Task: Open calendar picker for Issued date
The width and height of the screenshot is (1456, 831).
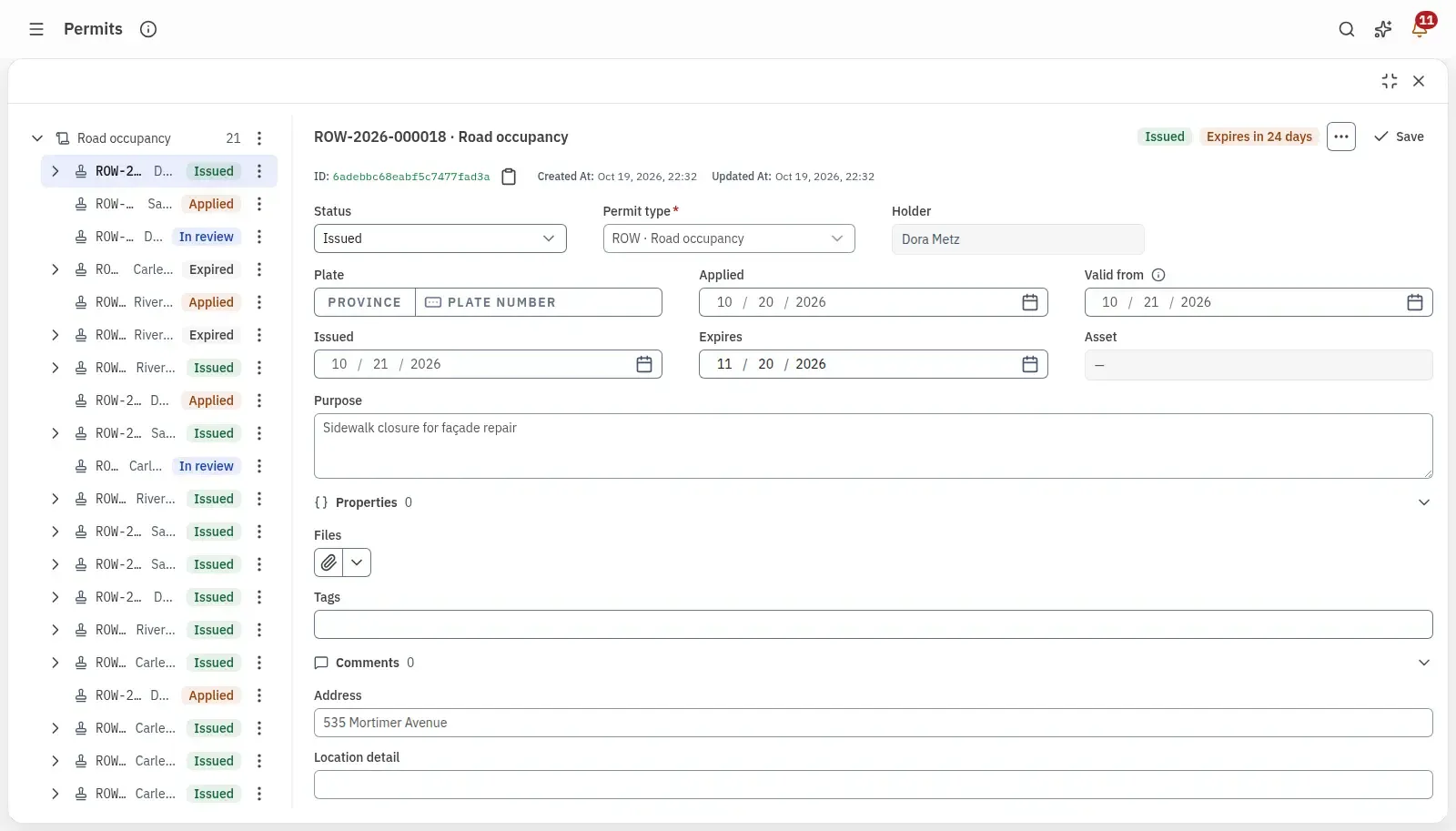Action: (x=644, y=364)
